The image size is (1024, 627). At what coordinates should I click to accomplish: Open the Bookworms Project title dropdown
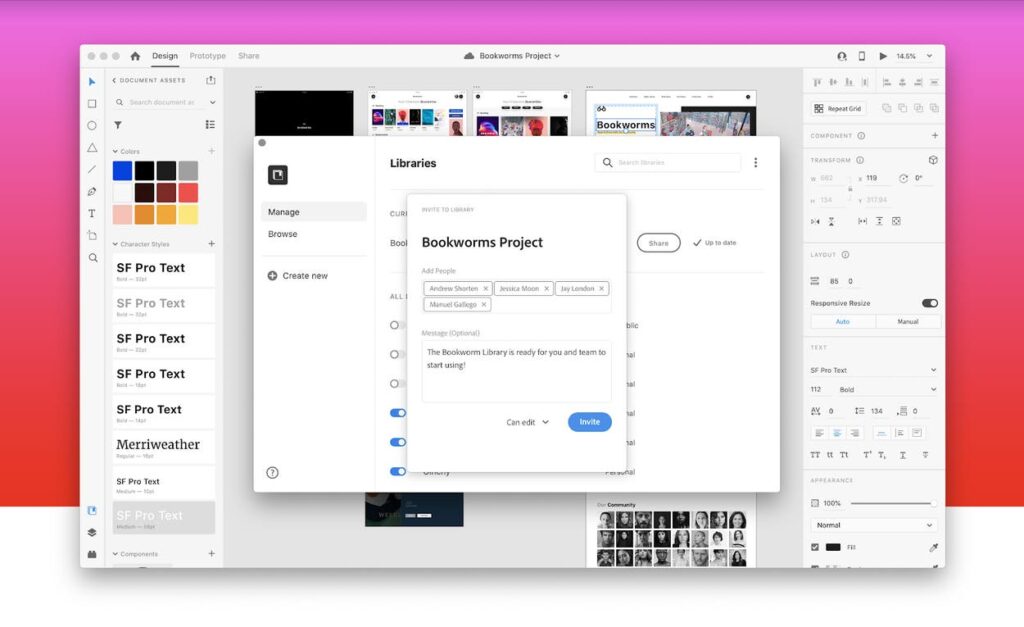point(519,56)
